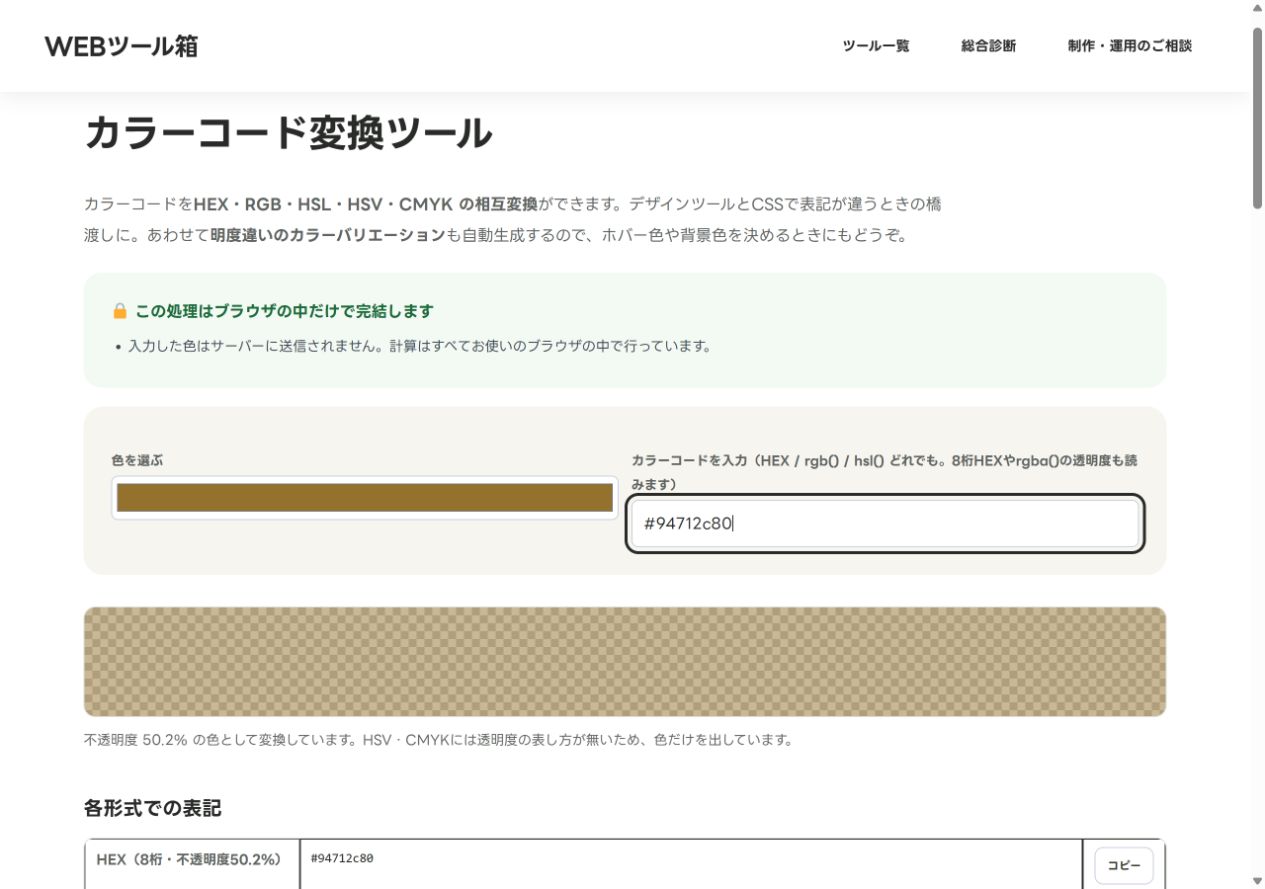
Task: Click the #94712c80 HEX output value
Action: [342, 858]
